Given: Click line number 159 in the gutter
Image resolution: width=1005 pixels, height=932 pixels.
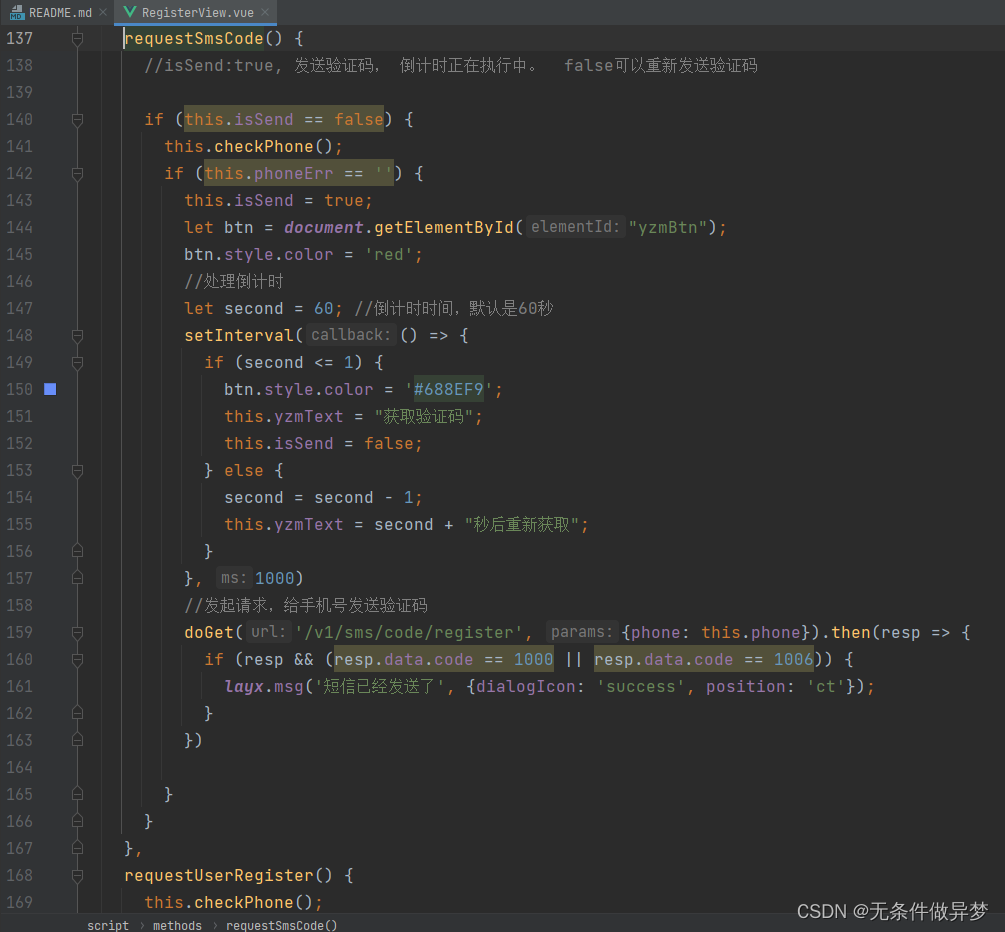Looking at the screenshot, I should pos(19,633).
